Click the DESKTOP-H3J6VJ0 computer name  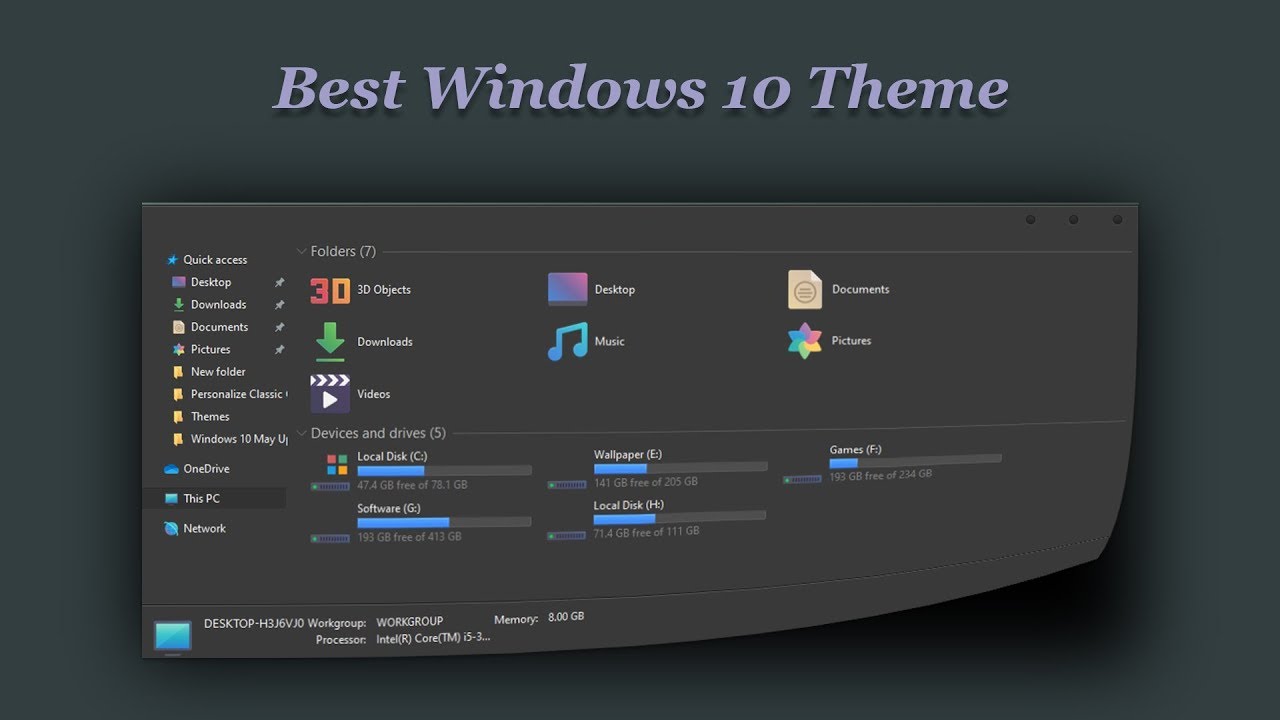coord(254,623)
